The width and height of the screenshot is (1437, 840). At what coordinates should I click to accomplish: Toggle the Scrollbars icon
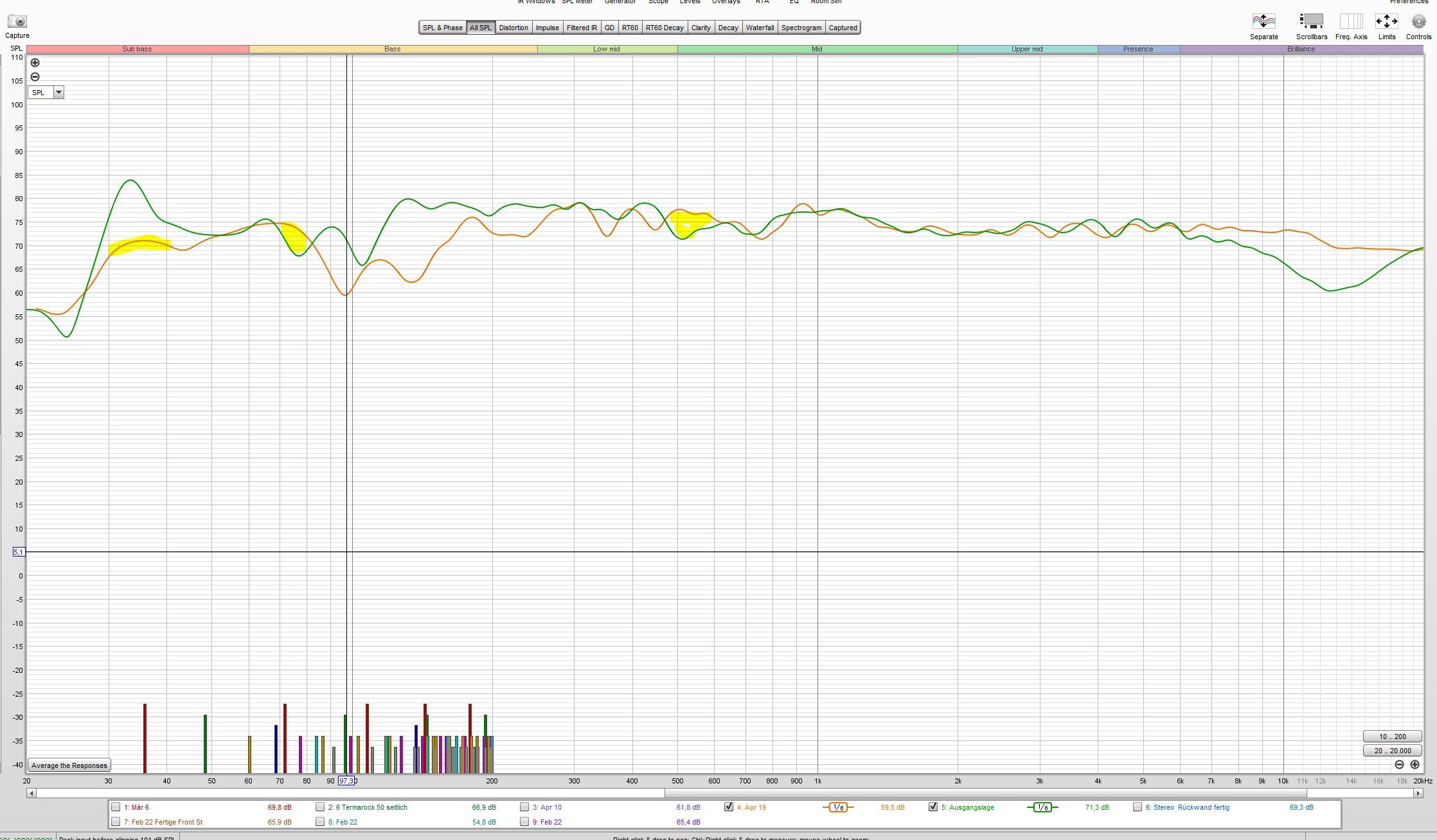(1311, 21)
